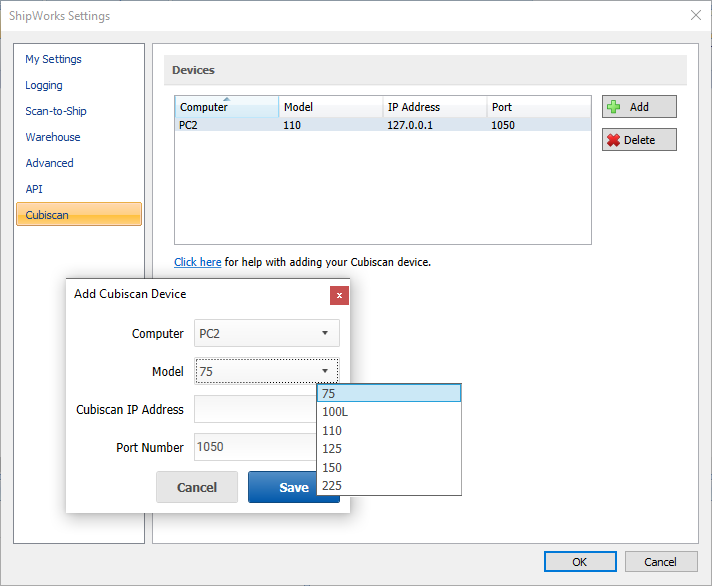Select the Cubiscan settings section
712x586 pixels.
79,214
